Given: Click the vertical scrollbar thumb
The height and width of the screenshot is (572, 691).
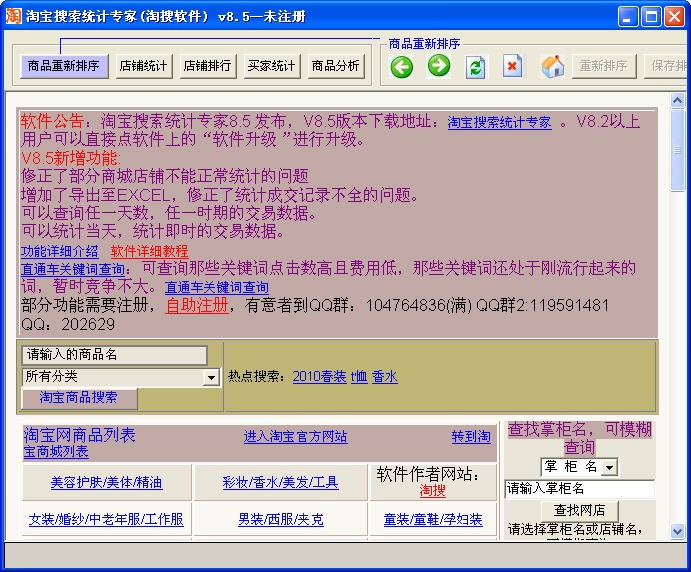Looking at the screenshot, I should pyautogui.click(x=677, y=151).
